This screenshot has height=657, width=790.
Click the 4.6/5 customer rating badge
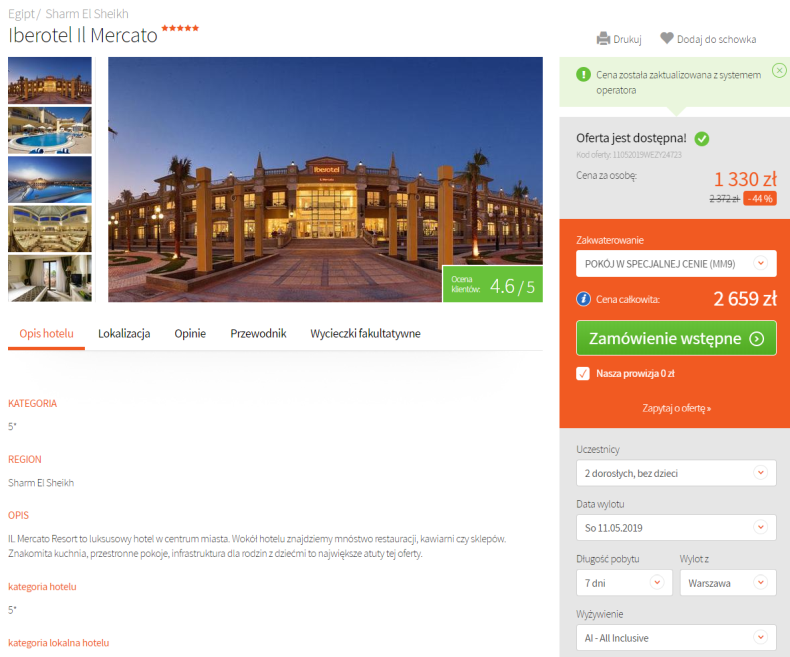492,284
